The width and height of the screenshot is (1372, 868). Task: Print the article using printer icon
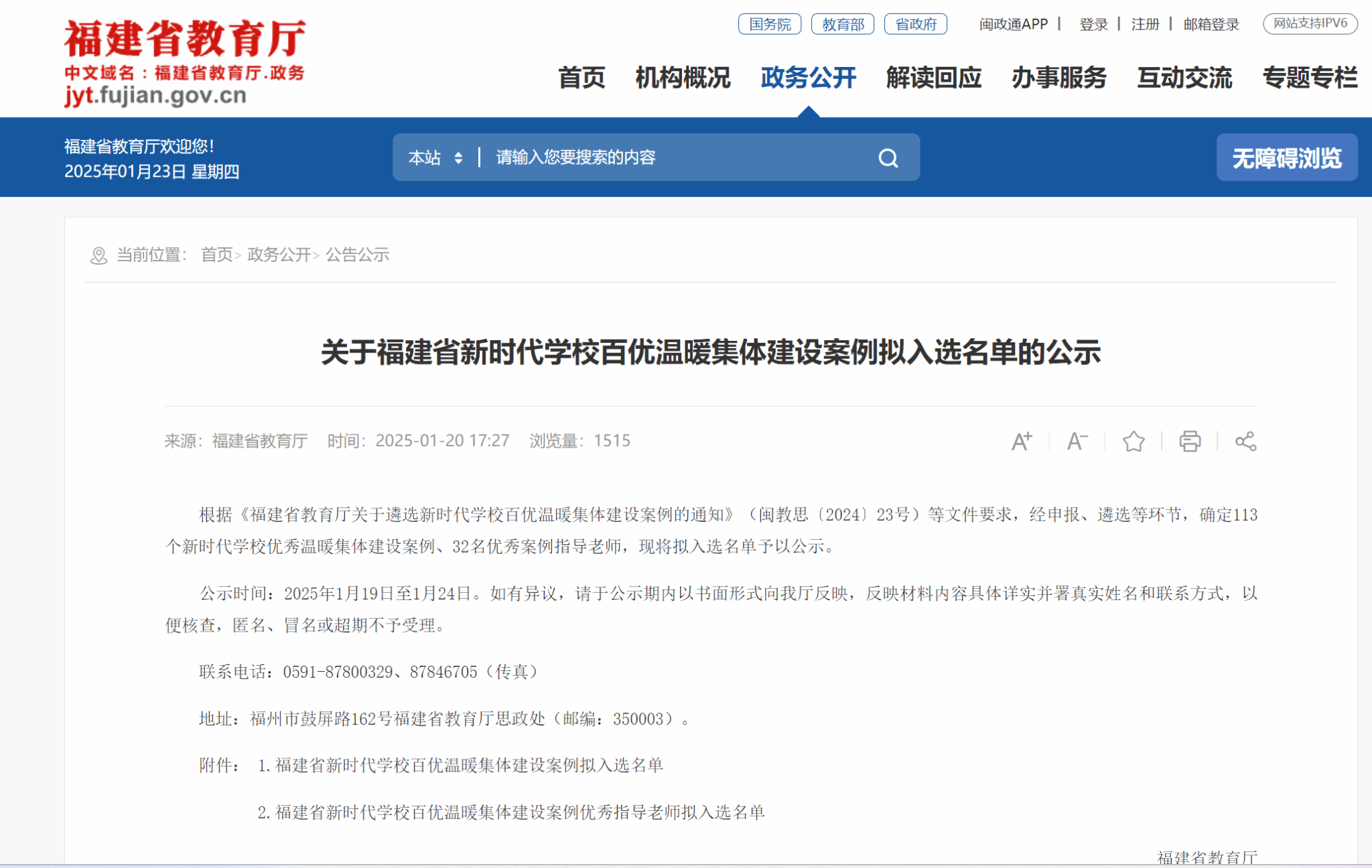pos(1190,441)
